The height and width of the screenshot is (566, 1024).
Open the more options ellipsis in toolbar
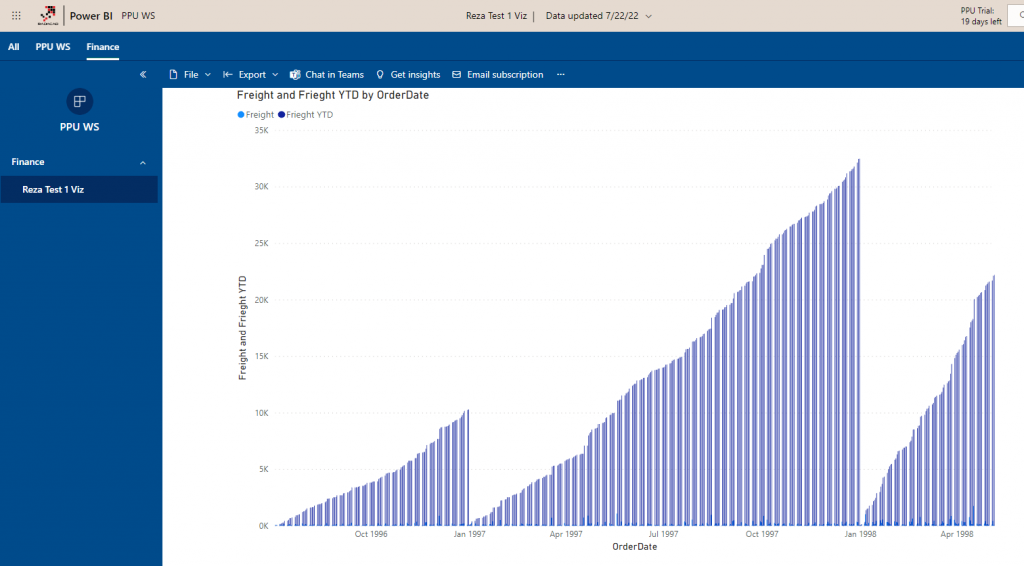coord(560,75)
